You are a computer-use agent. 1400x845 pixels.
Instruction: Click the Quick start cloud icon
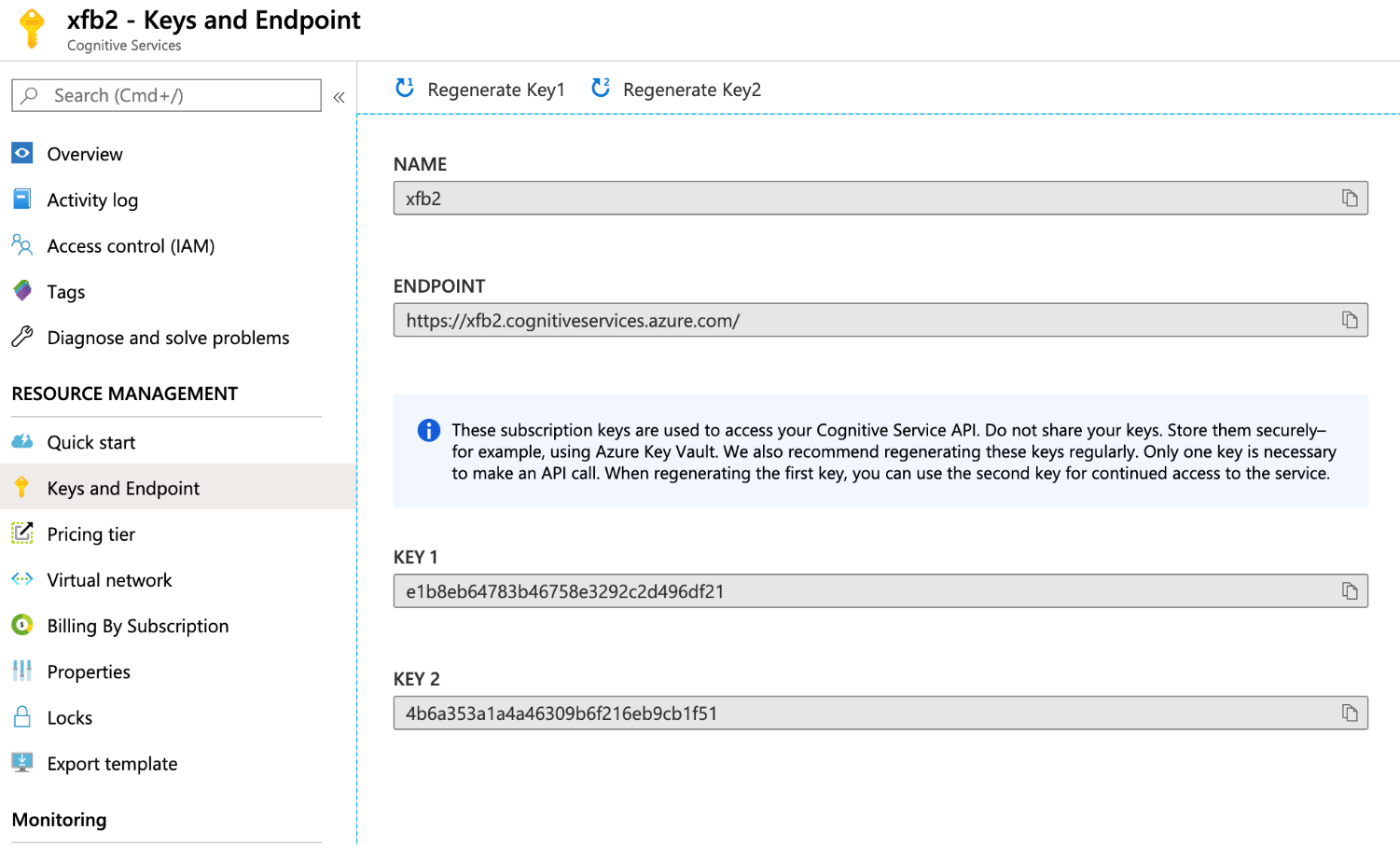(x=22, y=441)
